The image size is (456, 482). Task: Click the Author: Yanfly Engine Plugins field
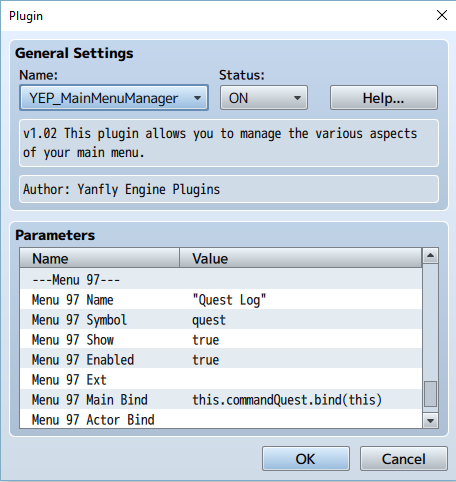click(x=229, y=189)
